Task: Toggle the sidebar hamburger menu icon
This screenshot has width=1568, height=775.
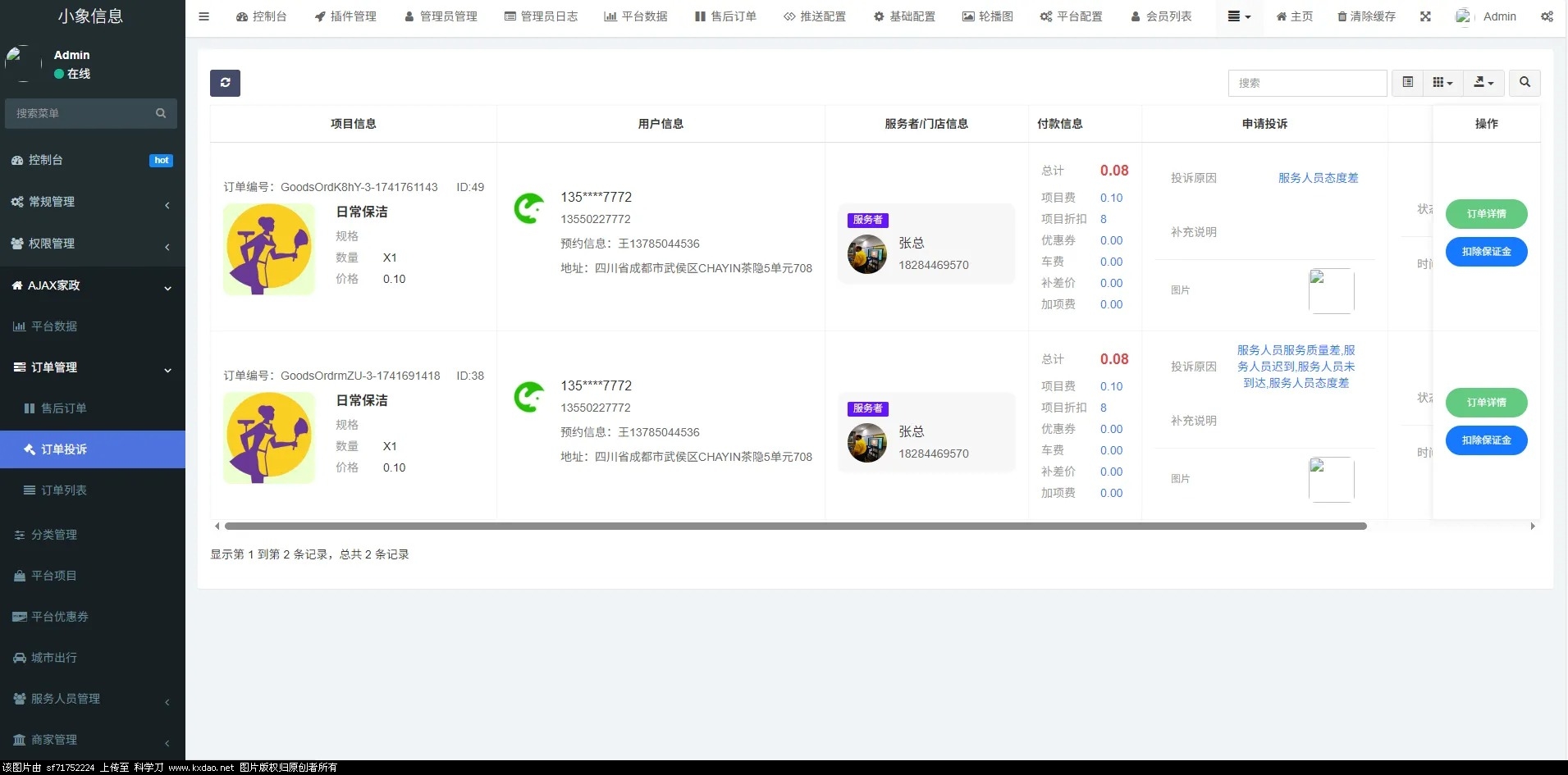Action: (204, 16)
